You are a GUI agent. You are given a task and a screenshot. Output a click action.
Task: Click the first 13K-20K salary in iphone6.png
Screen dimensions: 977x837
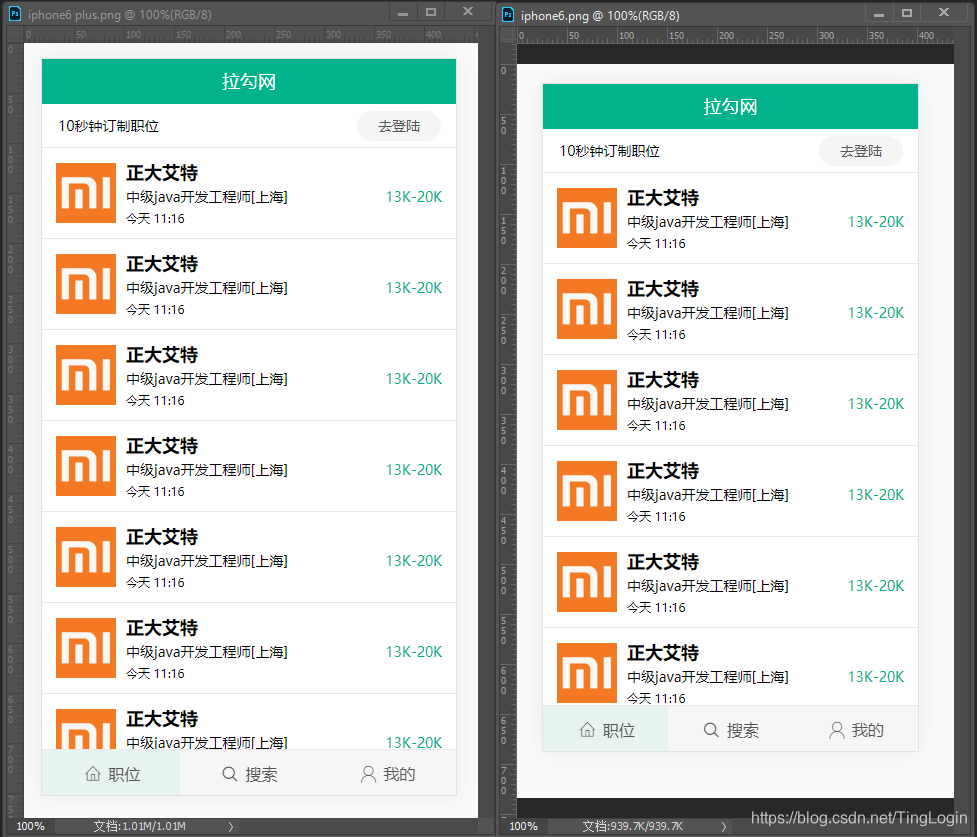click(x=875, y=222)
